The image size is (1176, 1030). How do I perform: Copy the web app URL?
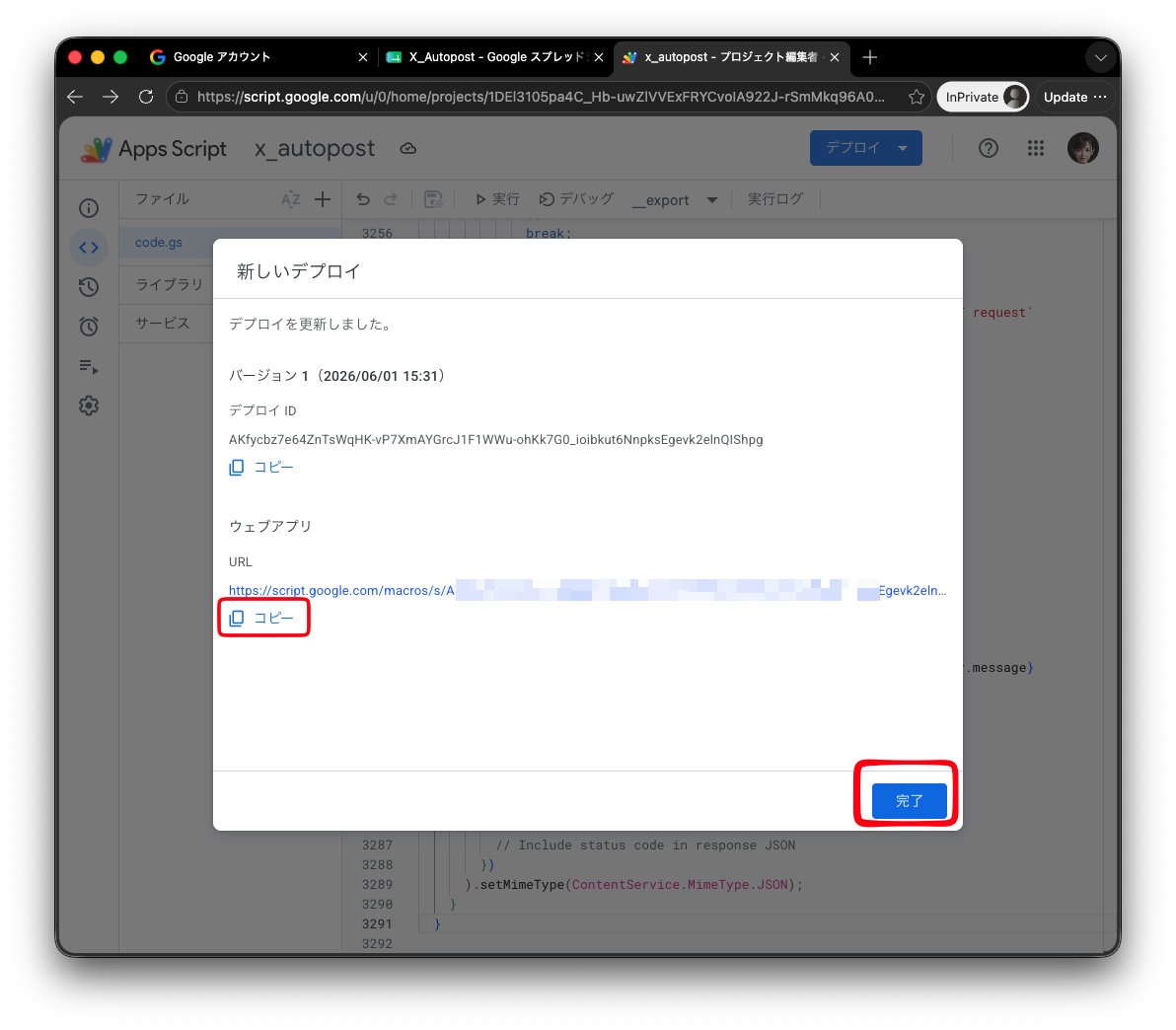(x=261, y=618)
